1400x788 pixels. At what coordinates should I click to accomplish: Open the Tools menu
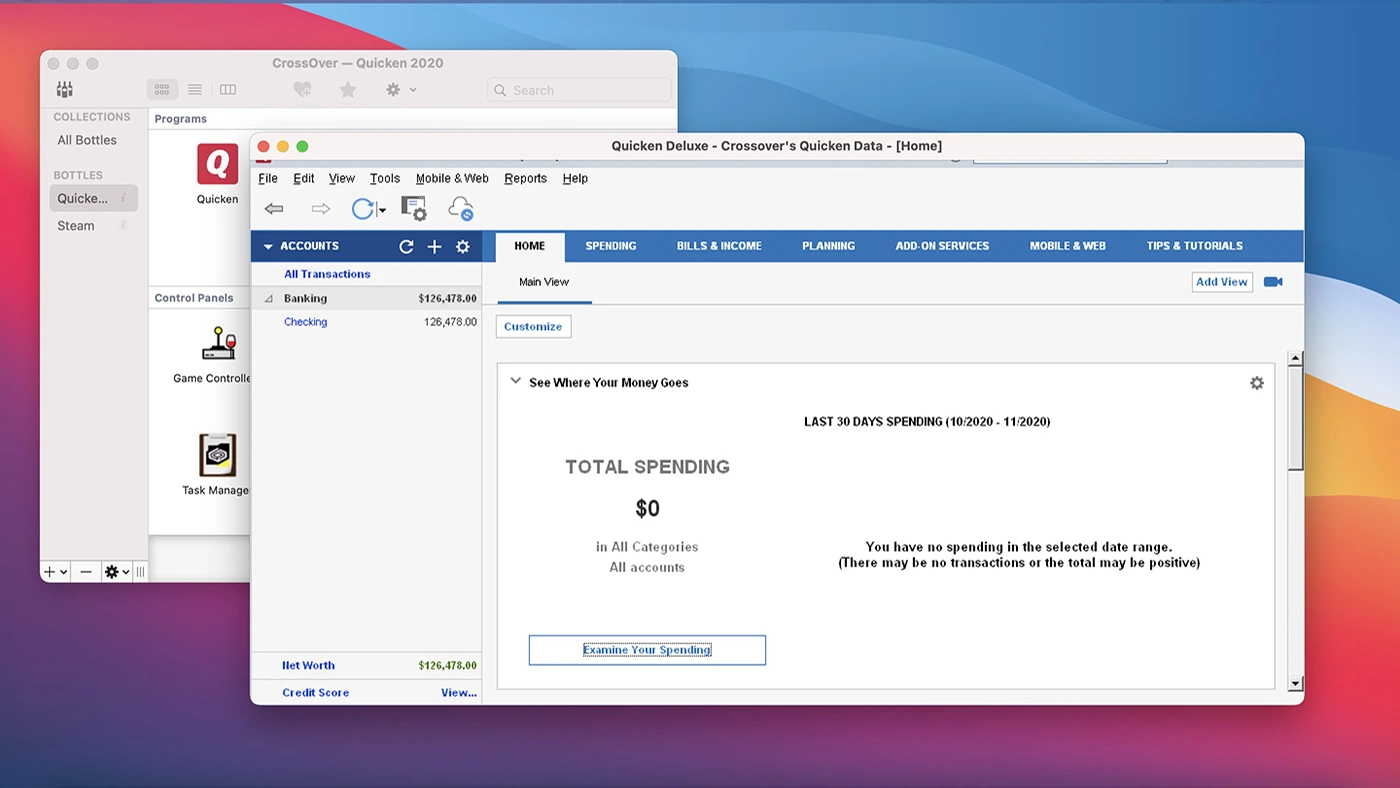tap(384, 179)
